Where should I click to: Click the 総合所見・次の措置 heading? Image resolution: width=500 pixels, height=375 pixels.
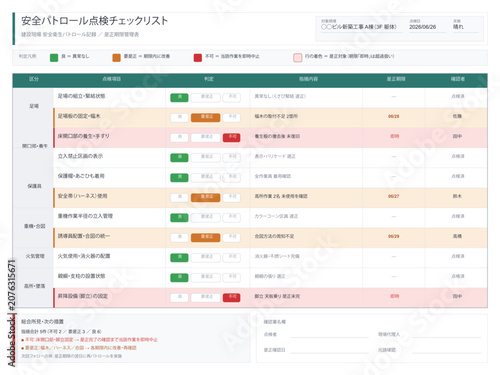(42, 322)
